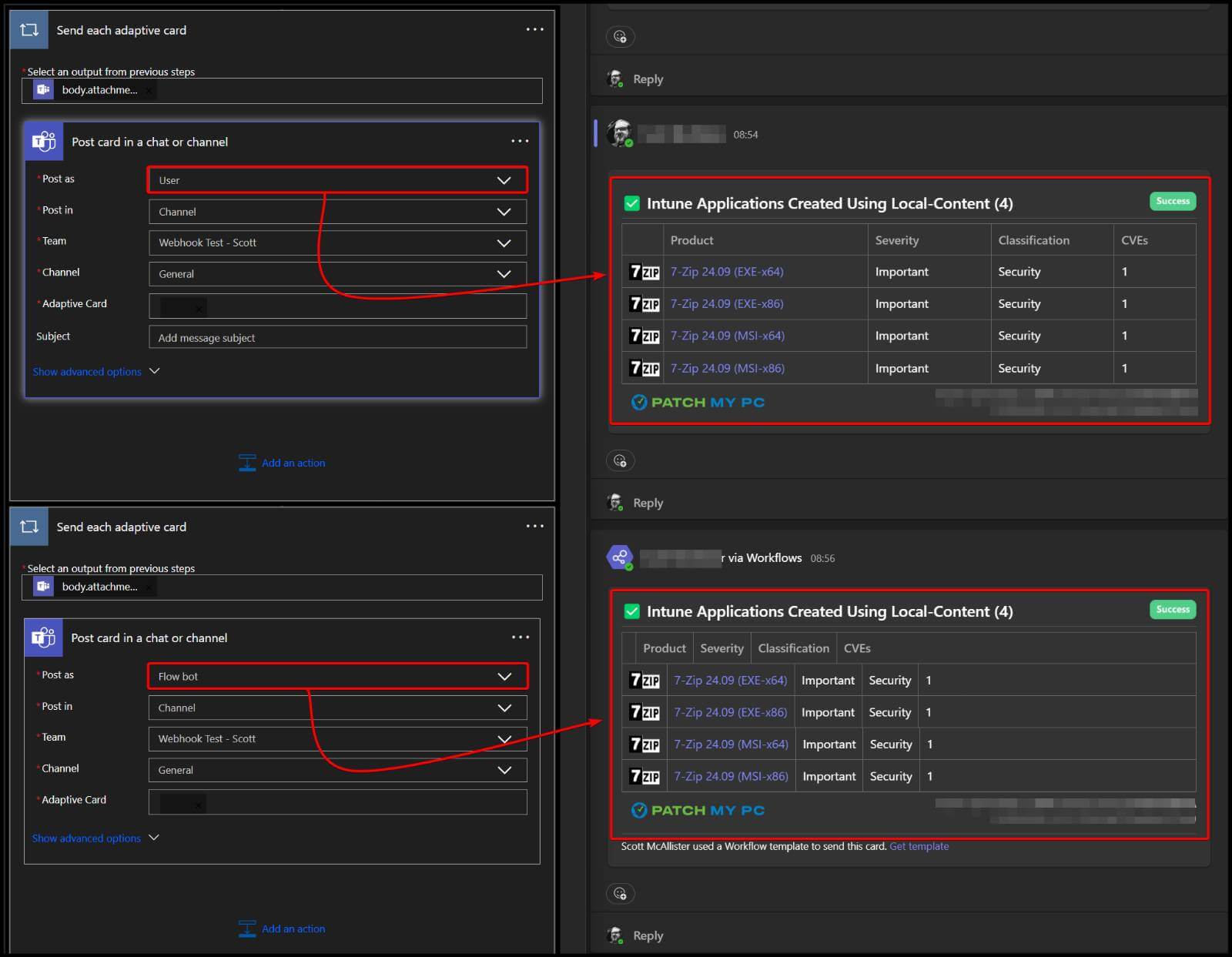Click 'Product' column header in top card

click(x=691, y=240)
